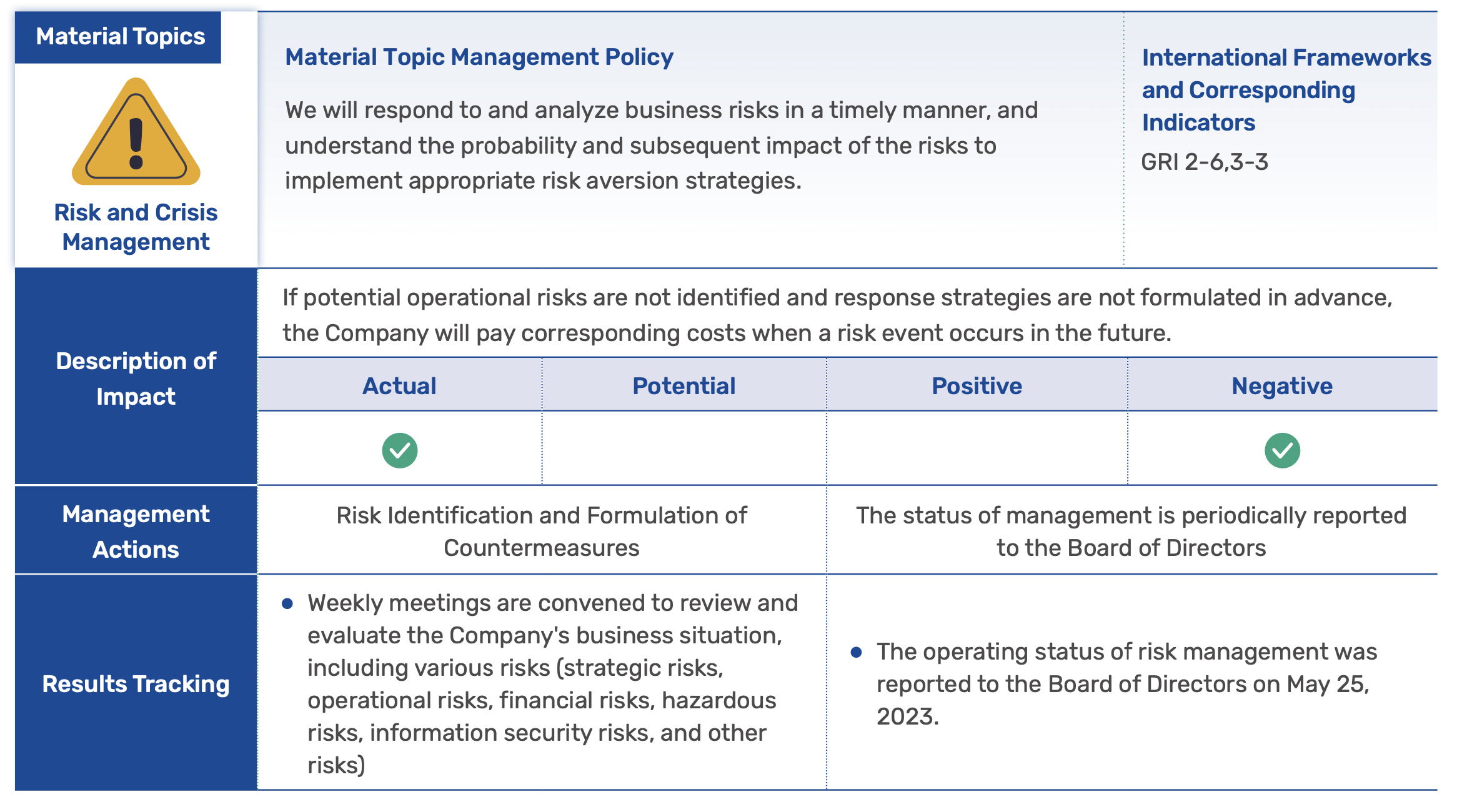This screenshot has width=1462, height=812.
Task: Click the Weekly meetings are convened bullet paragraph
Action: click(x=541, y=683)
